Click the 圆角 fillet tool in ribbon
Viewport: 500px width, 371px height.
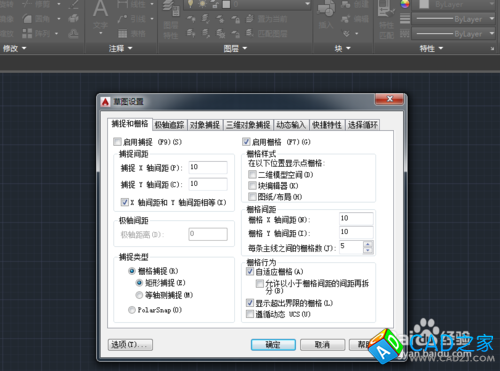coord(36,19)
